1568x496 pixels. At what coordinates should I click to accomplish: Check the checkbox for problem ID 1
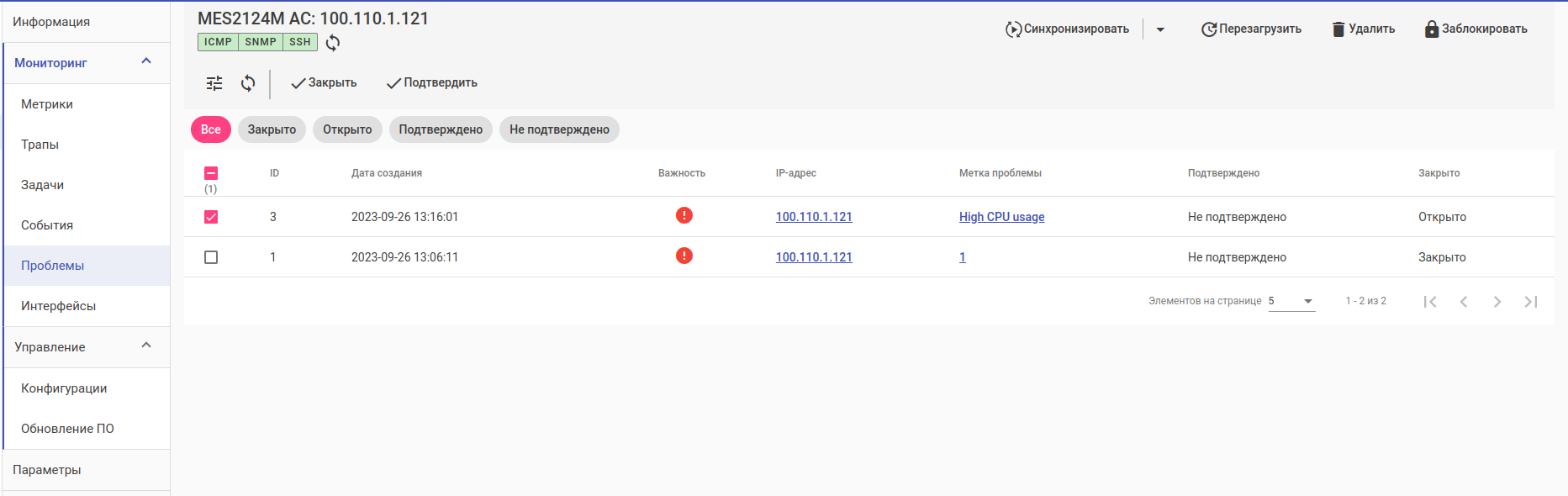point(211,257)
